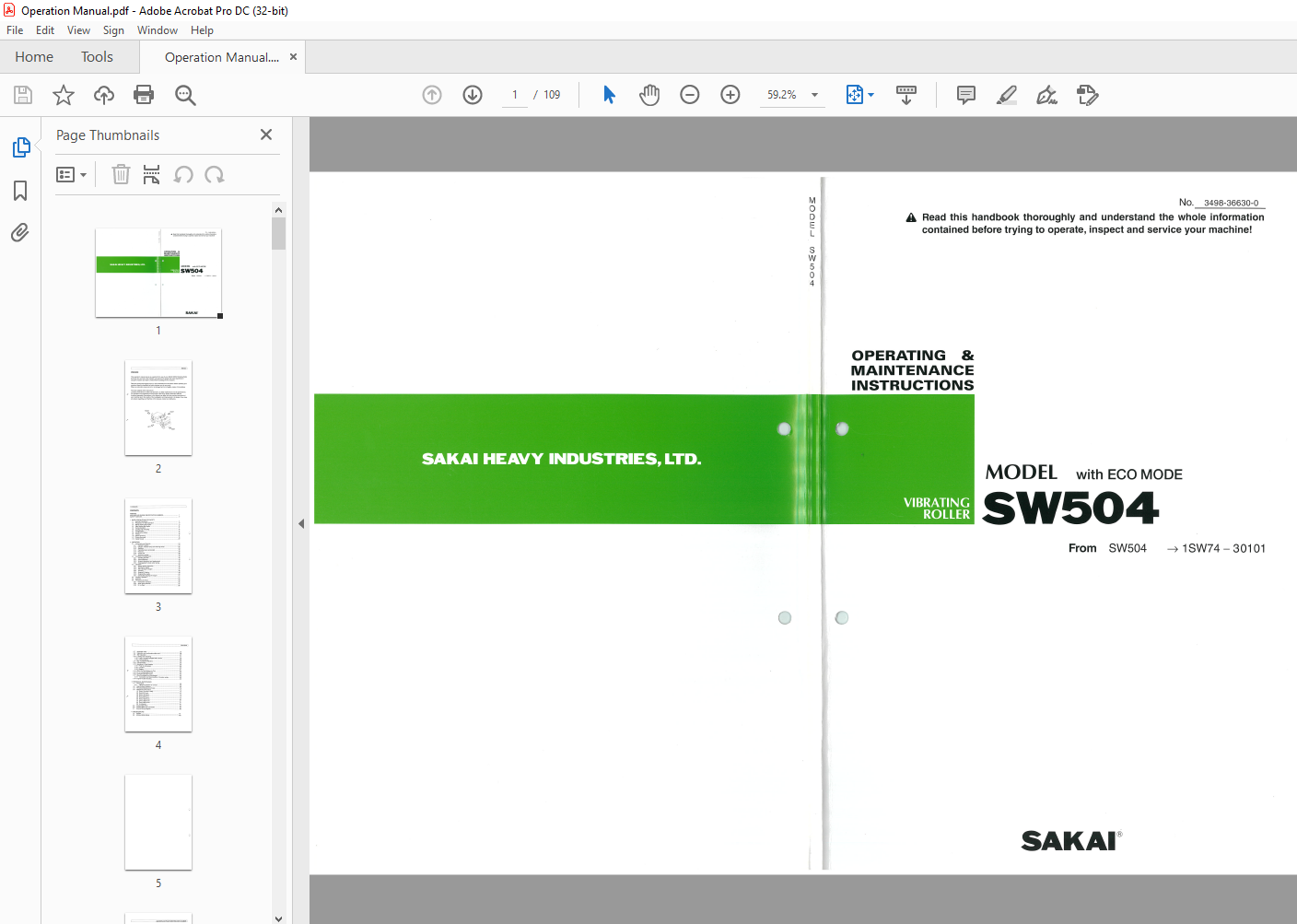The height and width of the screenshot is (924, 1297).
Task: Click the total page count 109
Action: [552, 95]
